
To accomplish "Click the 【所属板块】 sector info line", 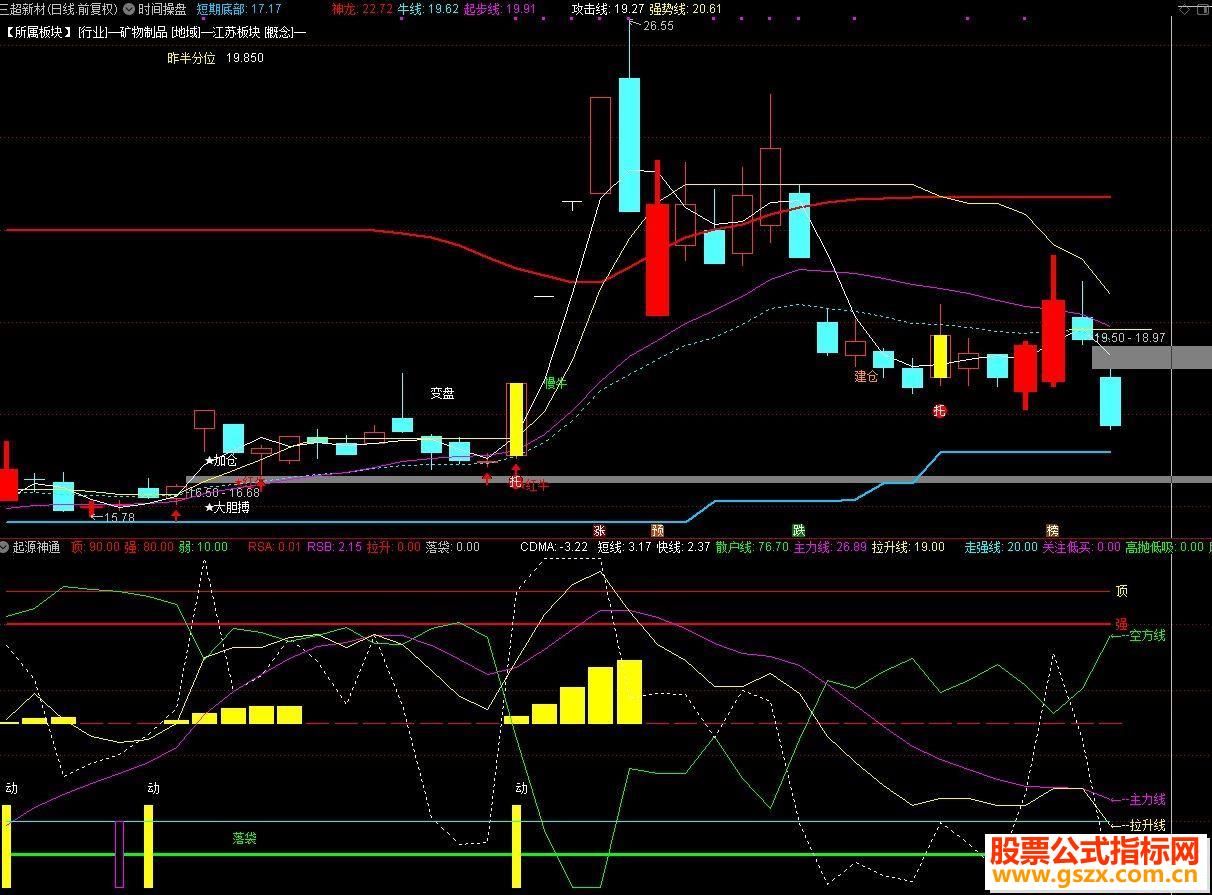I will tap(155, 31).
